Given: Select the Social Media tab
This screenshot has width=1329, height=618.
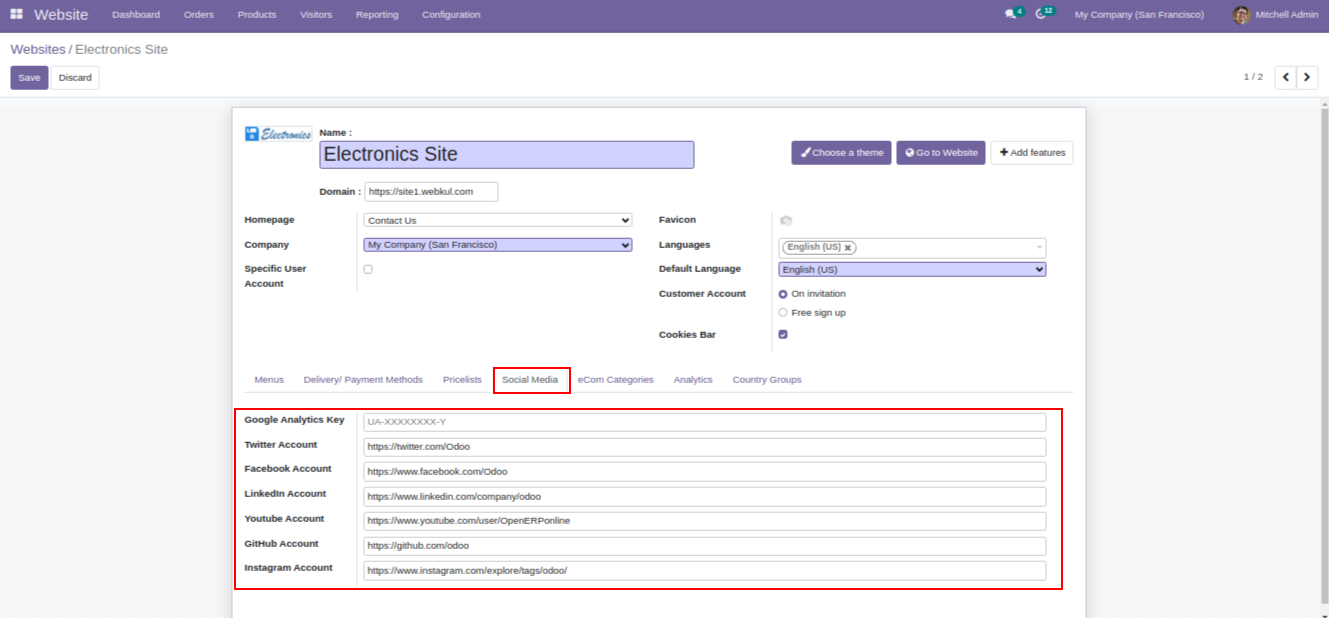Looking at the screenshot, I should [x=530, y=380].
